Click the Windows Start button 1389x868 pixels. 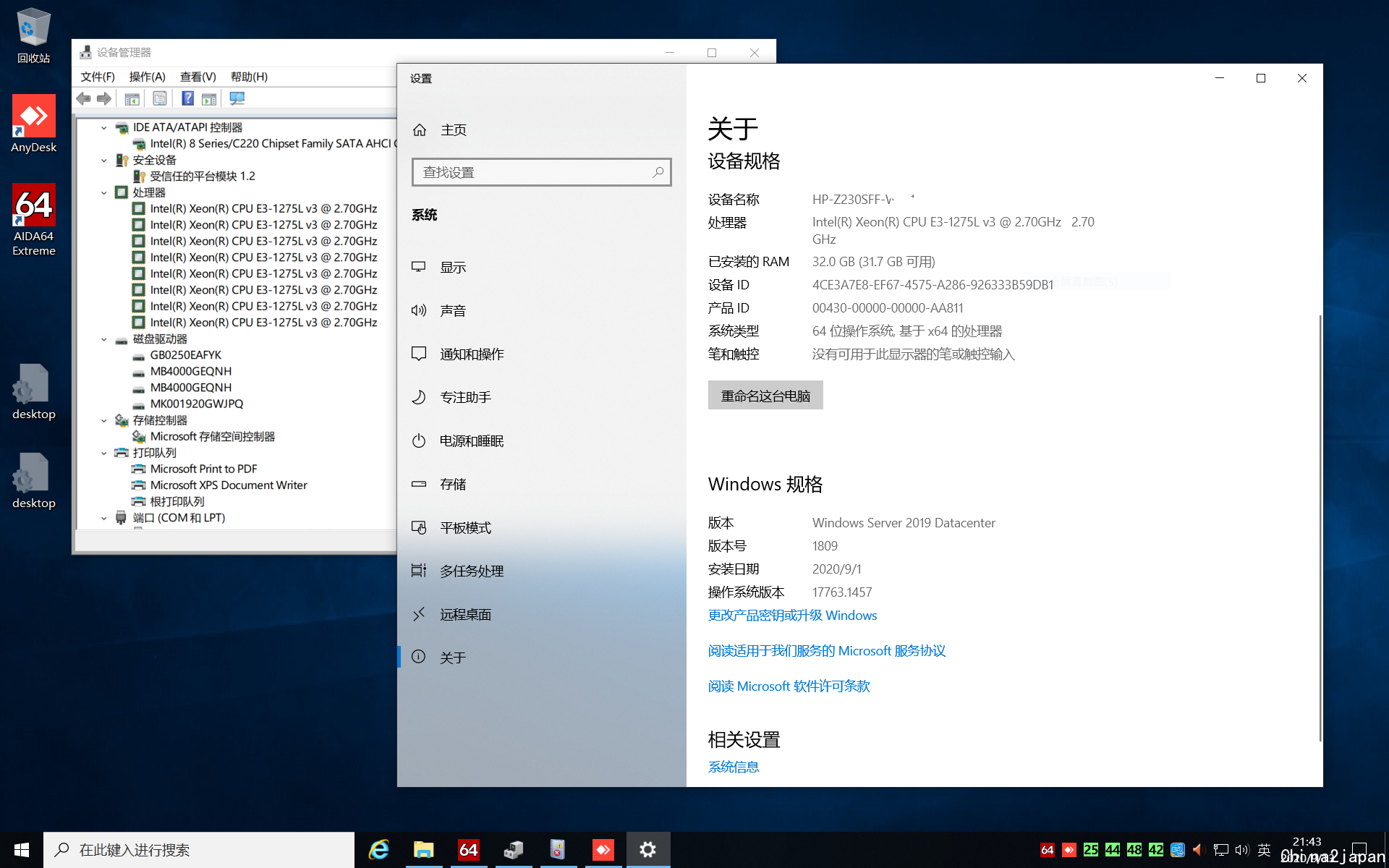tap(22, 850)
